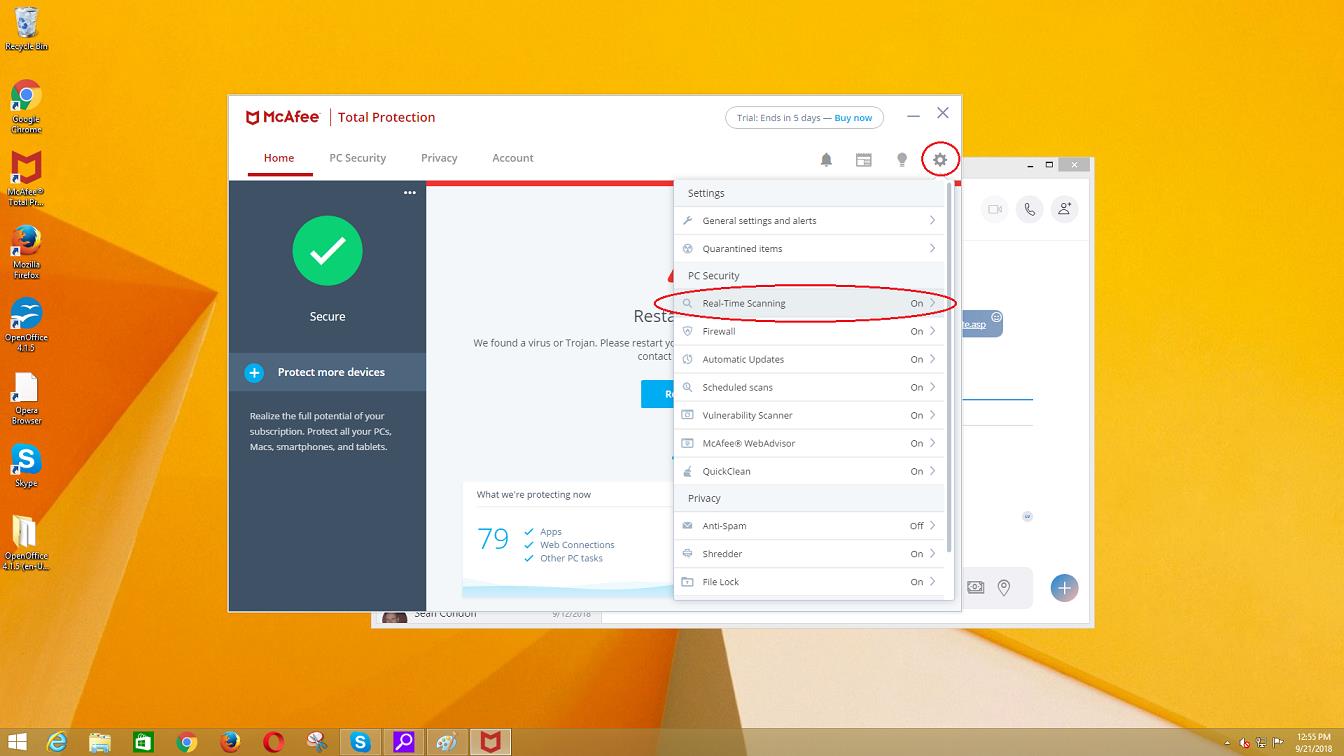Screen dimensions: 1344x756
Task: Click the plus icon beside Protect more devices
Action: click(255, 372)
